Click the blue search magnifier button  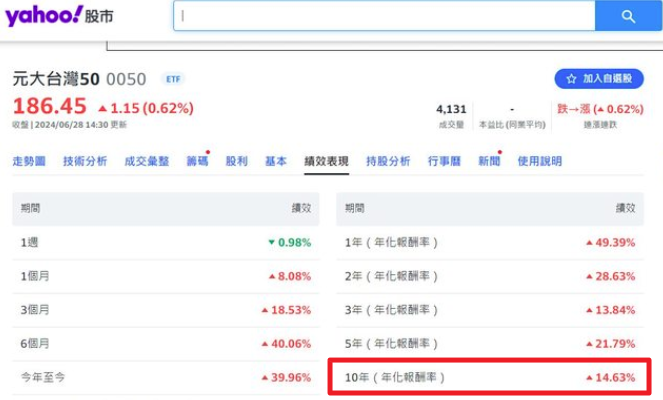pyautogui.click(x=628, y=16)
